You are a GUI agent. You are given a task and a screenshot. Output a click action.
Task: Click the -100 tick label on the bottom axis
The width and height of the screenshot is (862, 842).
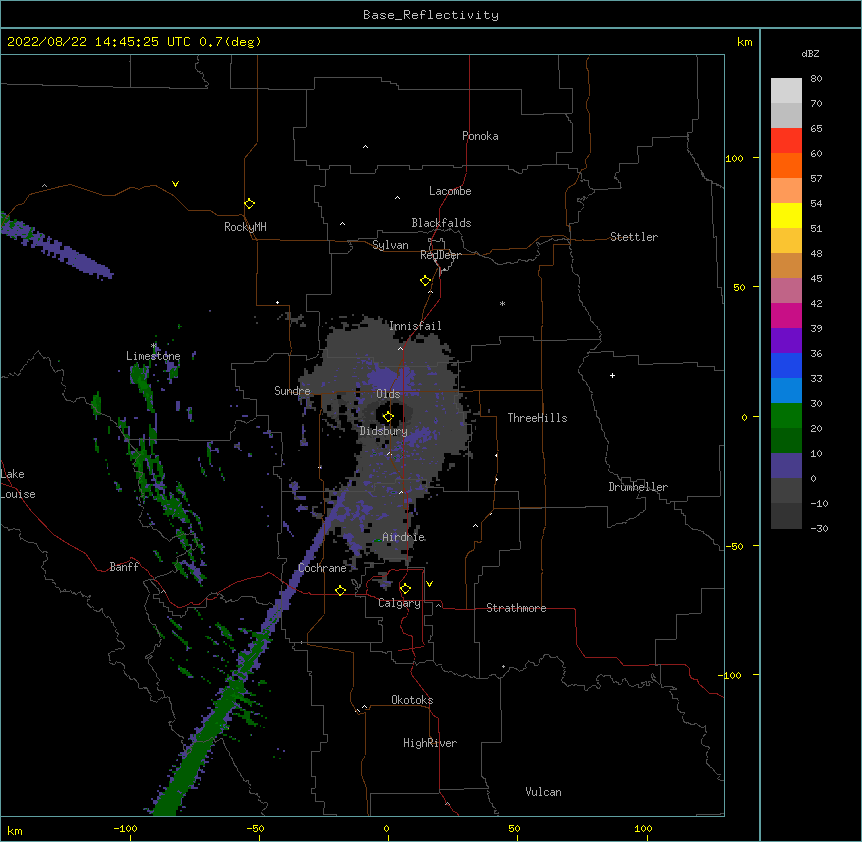pyautogui.click(x=125, y=828)
